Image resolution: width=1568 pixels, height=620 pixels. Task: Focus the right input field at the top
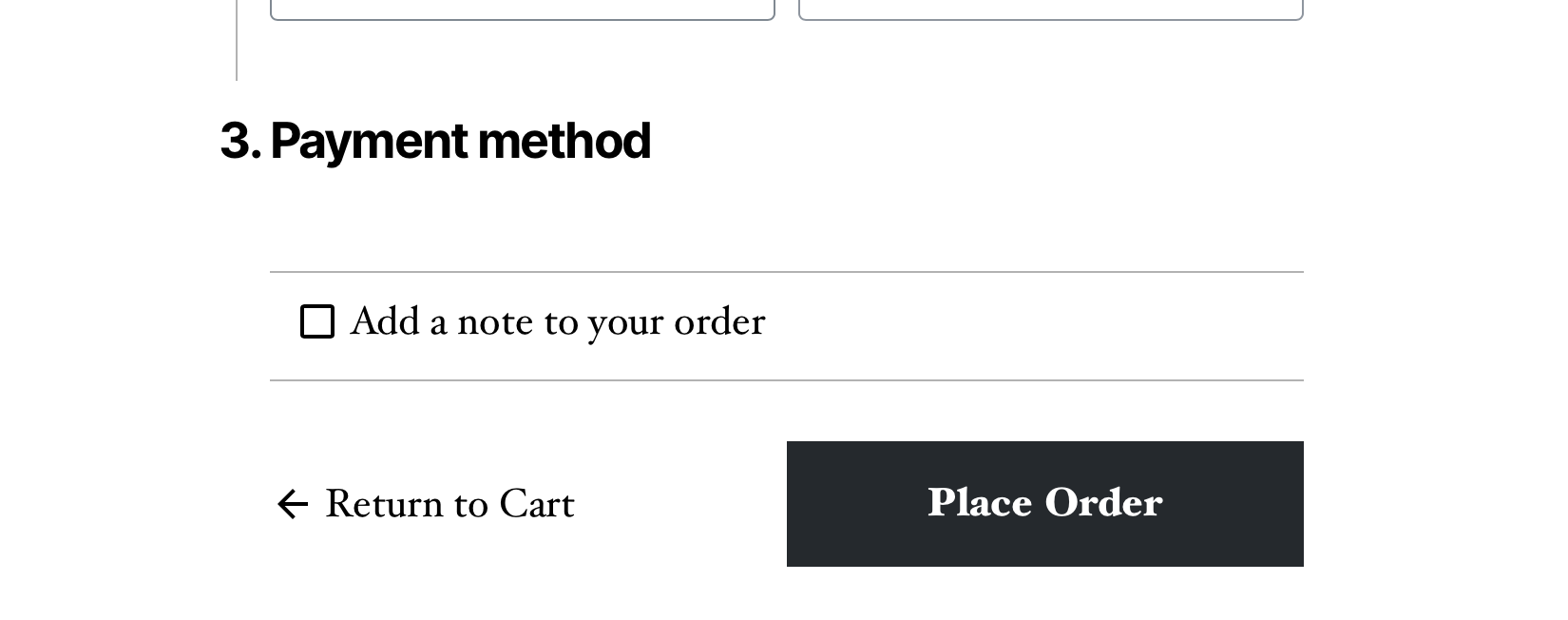1050,8
